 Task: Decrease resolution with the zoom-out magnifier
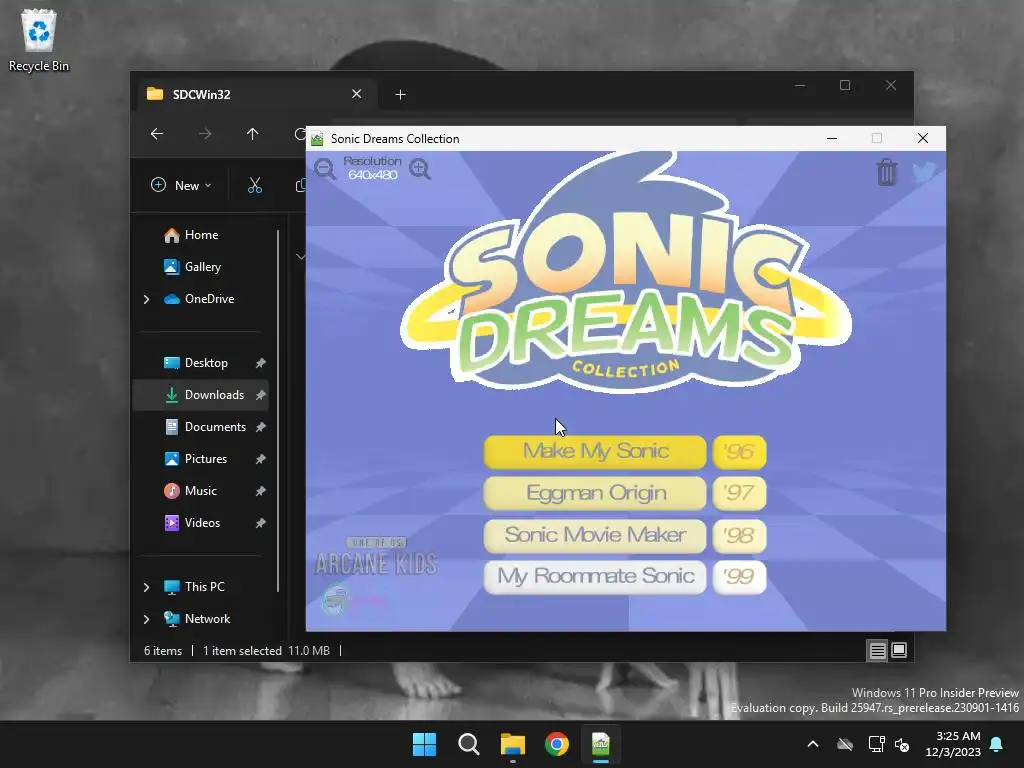pos(325,169)
